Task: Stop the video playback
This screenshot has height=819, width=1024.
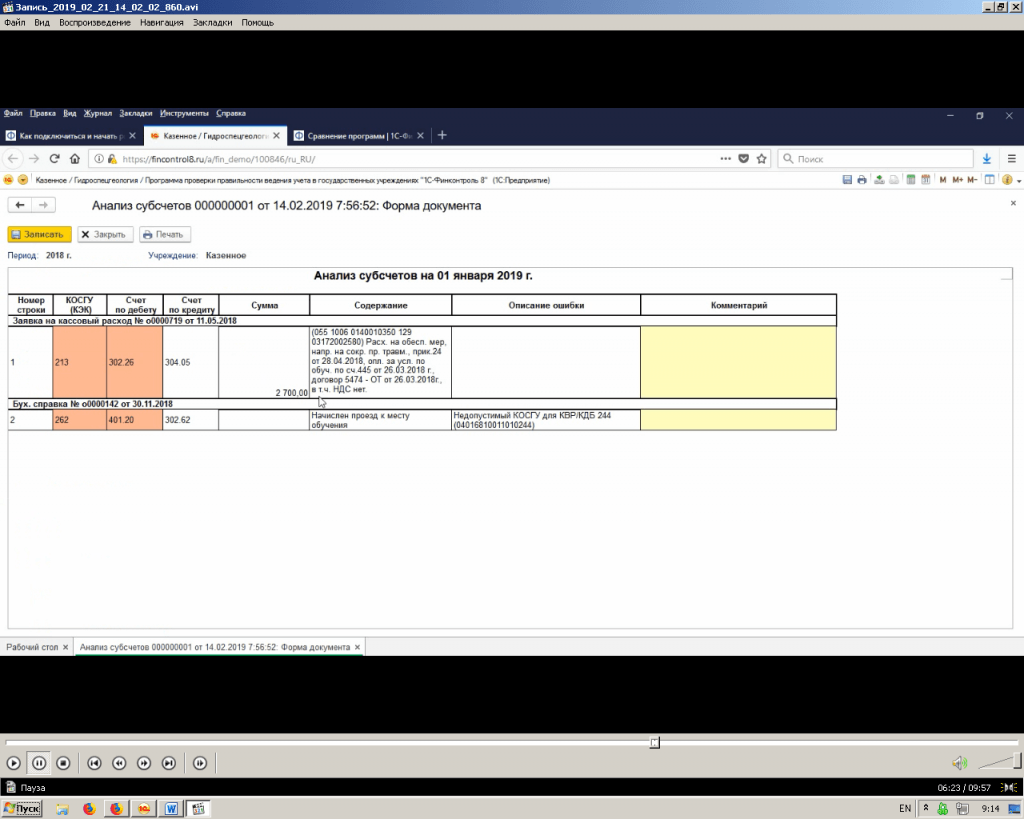Action: tap(63, 763)
